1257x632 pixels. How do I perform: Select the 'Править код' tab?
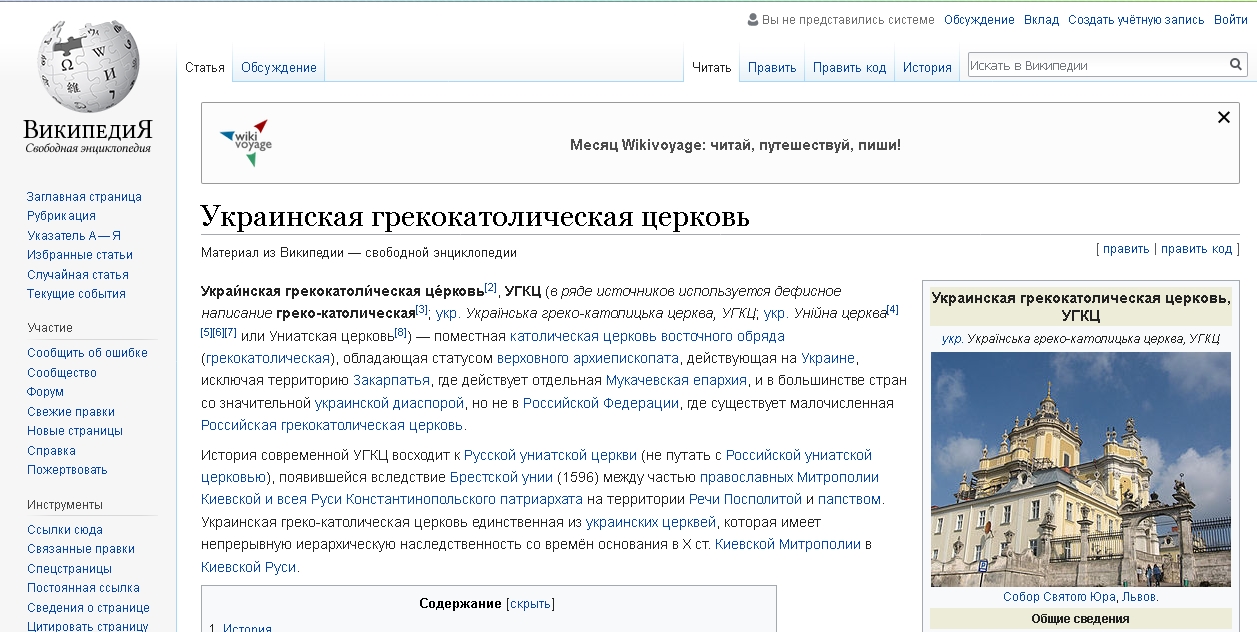pyautogui.click(x=849, y=67)
